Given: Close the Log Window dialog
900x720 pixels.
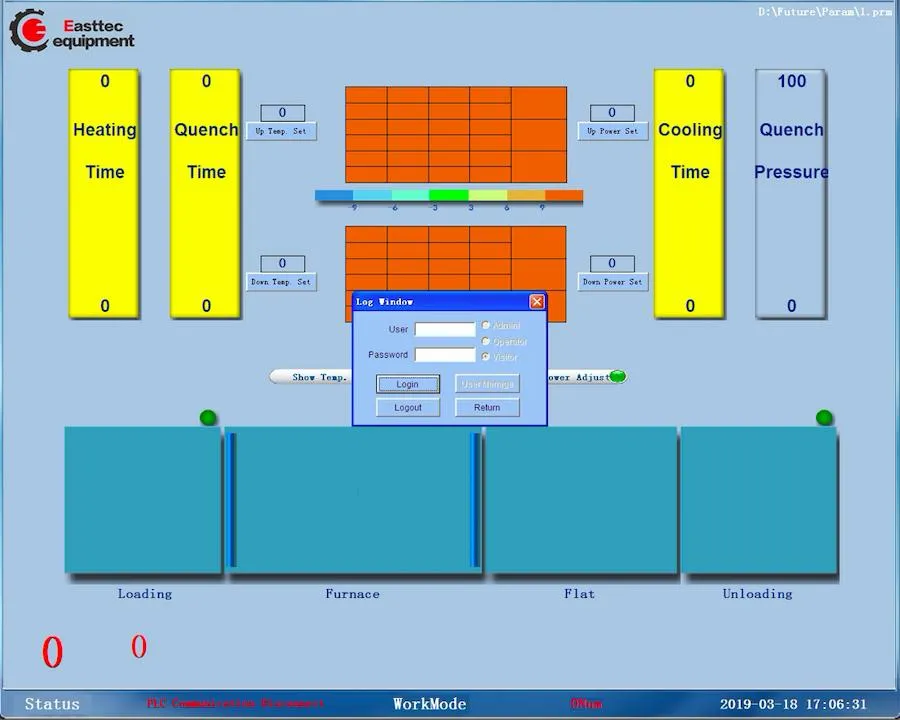Looking at the screenshot, I should click(537, 302).
